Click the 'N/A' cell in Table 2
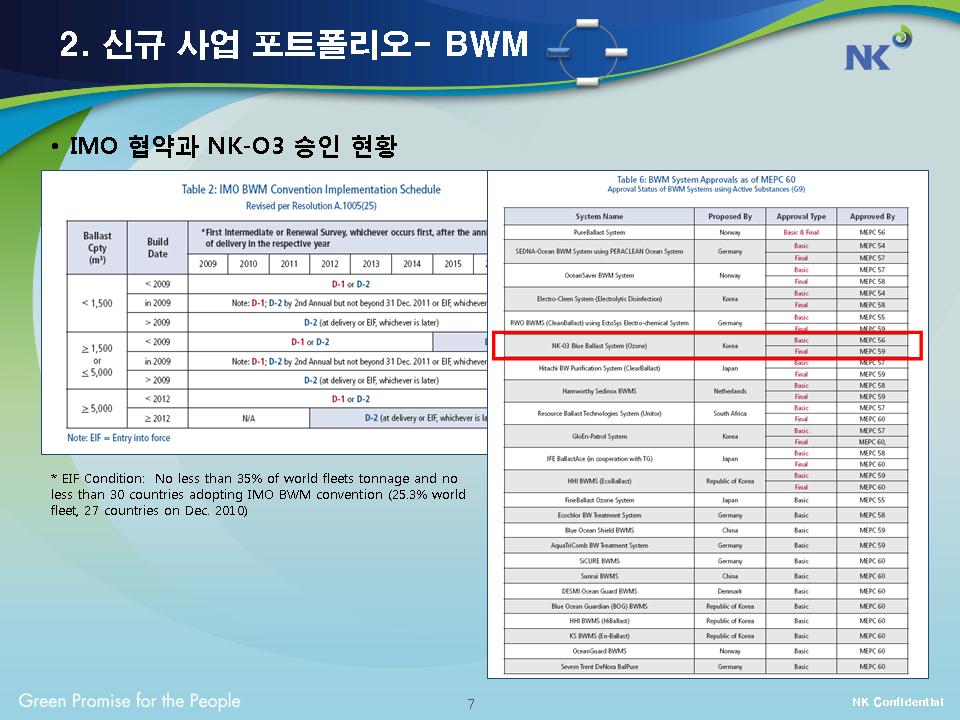 click(249, 418)
